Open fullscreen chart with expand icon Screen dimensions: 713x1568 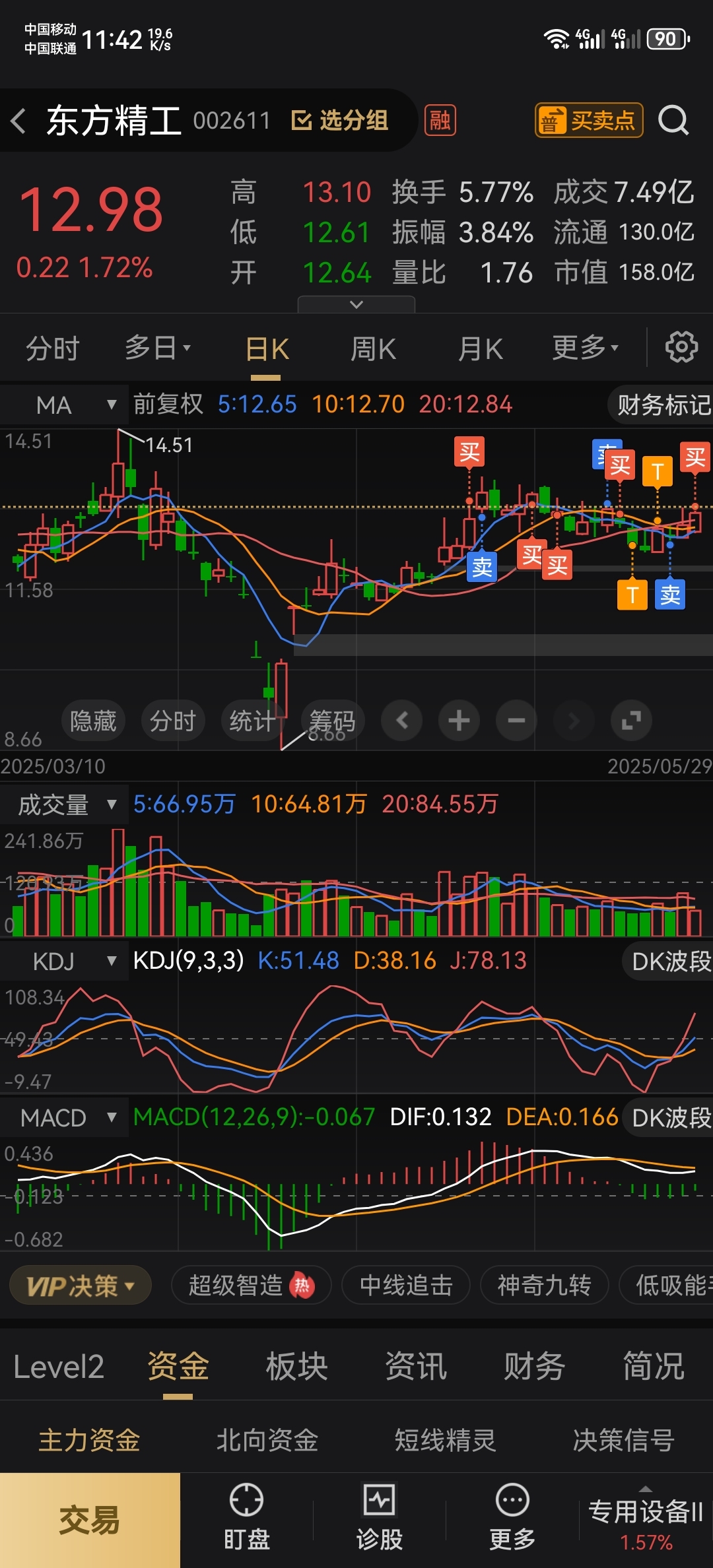631,720
